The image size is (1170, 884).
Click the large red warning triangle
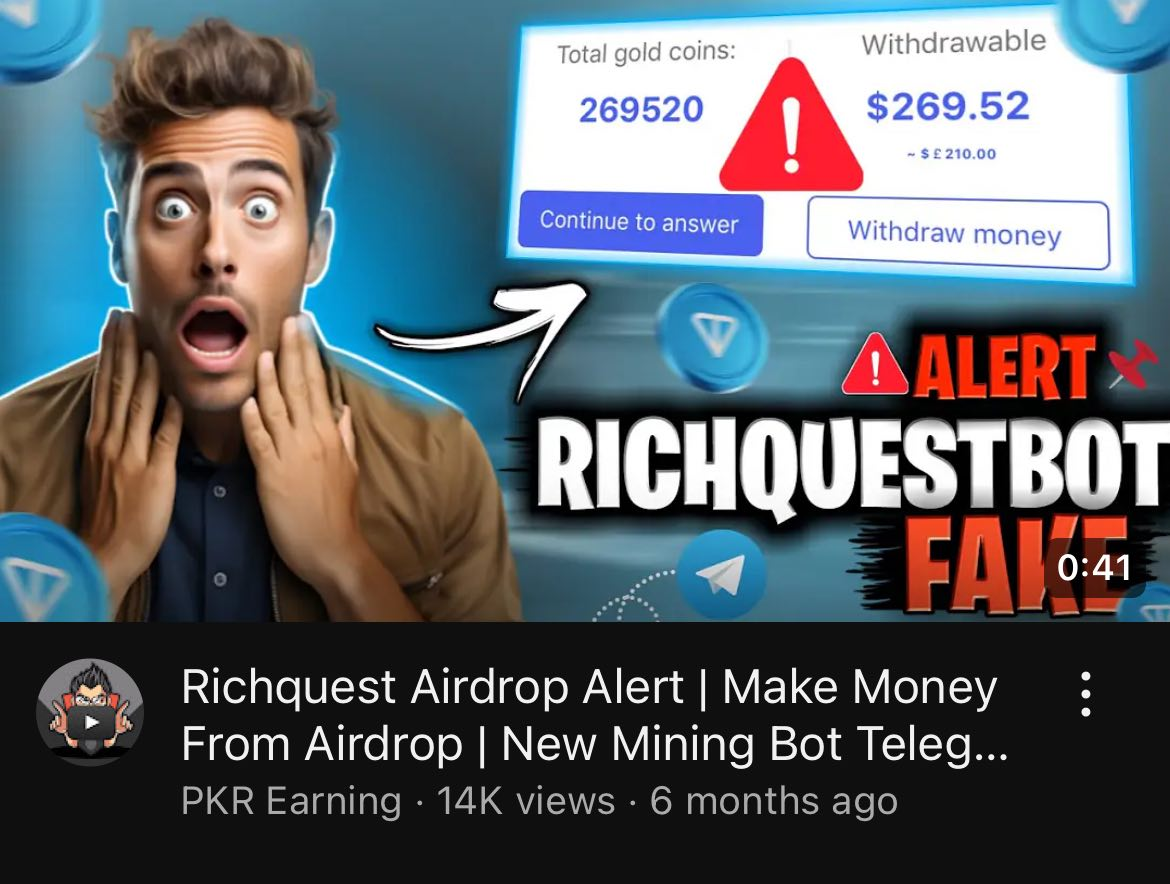791,125
